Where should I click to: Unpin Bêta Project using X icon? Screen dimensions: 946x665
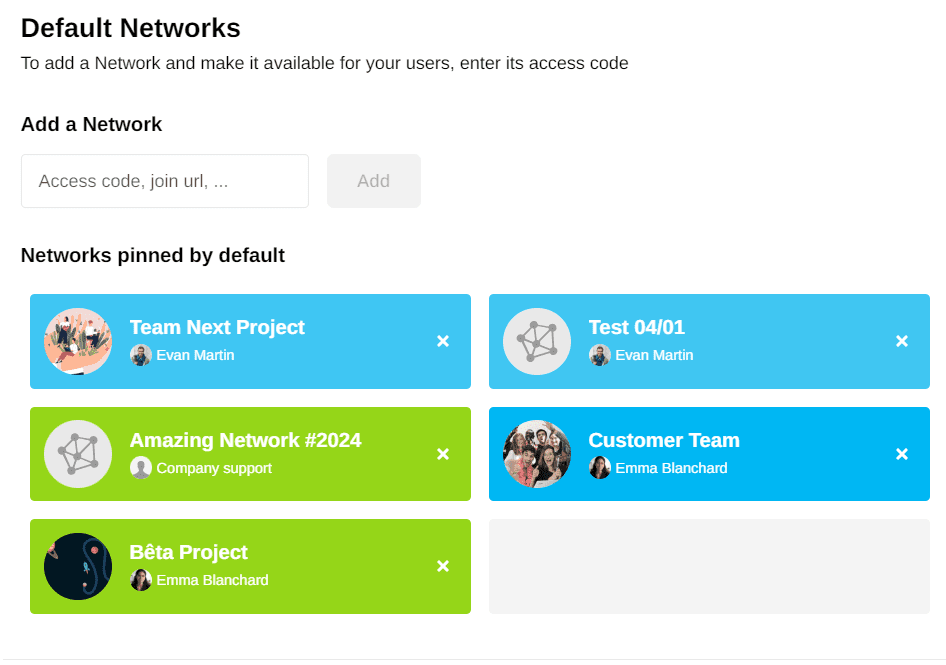[443, 566]
